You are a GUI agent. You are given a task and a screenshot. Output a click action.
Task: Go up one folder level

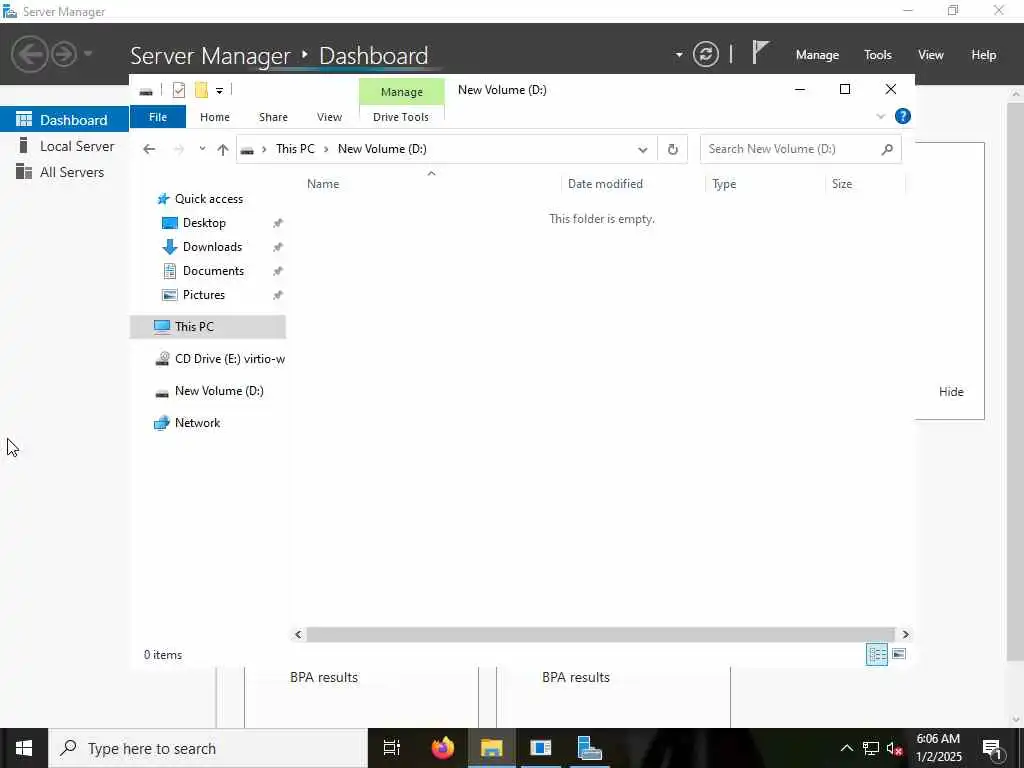[223, 150]
